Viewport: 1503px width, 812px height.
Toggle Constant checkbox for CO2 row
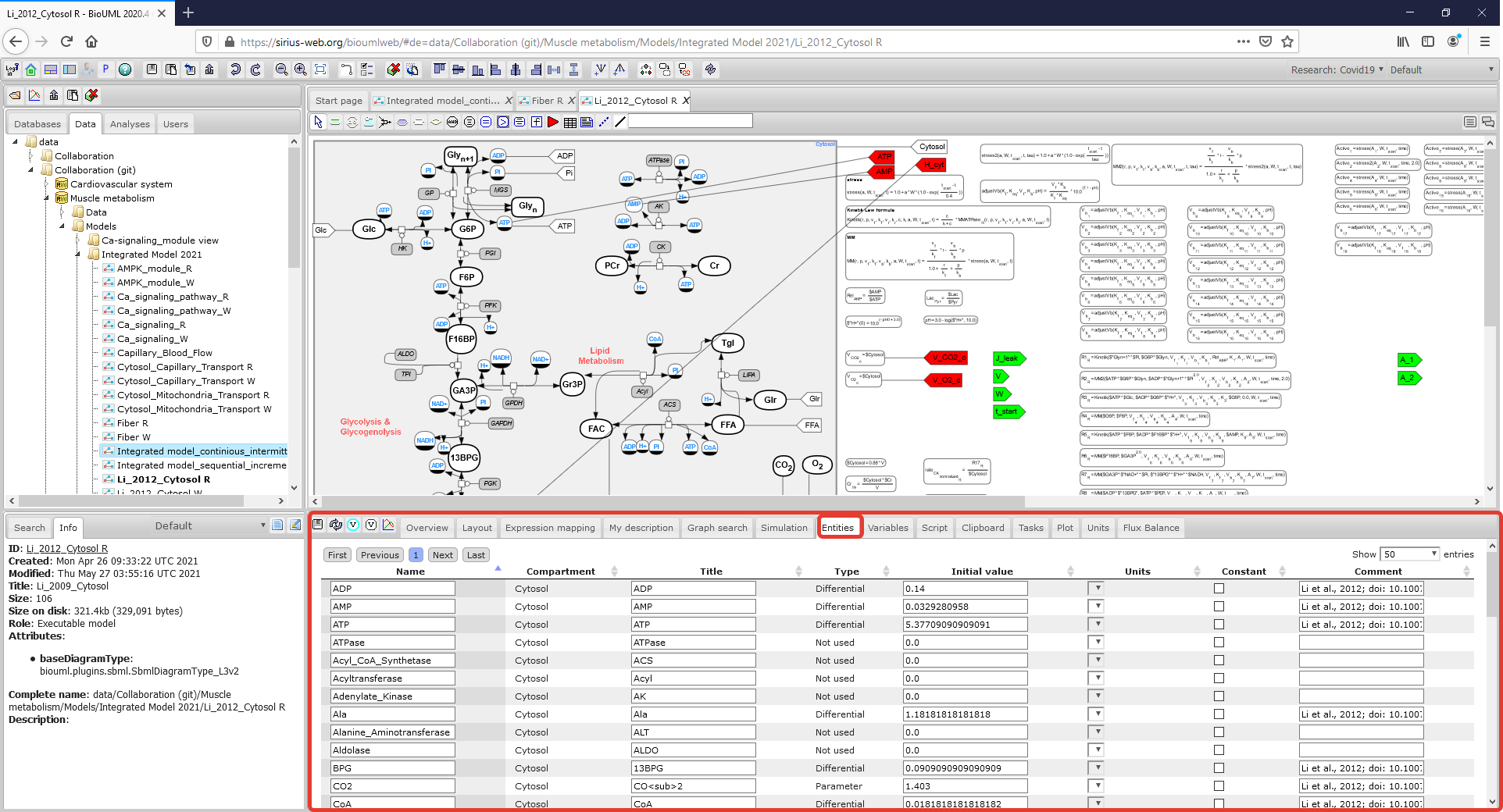[1219, 786]
